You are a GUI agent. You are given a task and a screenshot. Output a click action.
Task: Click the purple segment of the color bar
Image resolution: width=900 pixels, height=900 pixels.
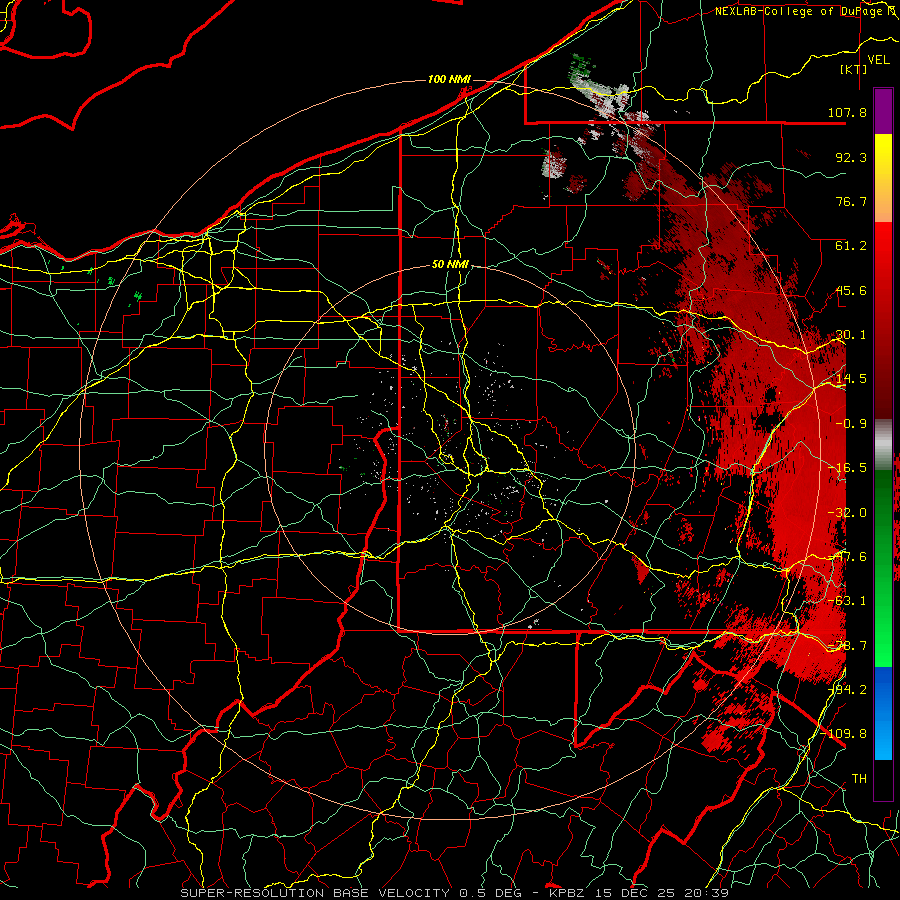[x=883, y=111]
